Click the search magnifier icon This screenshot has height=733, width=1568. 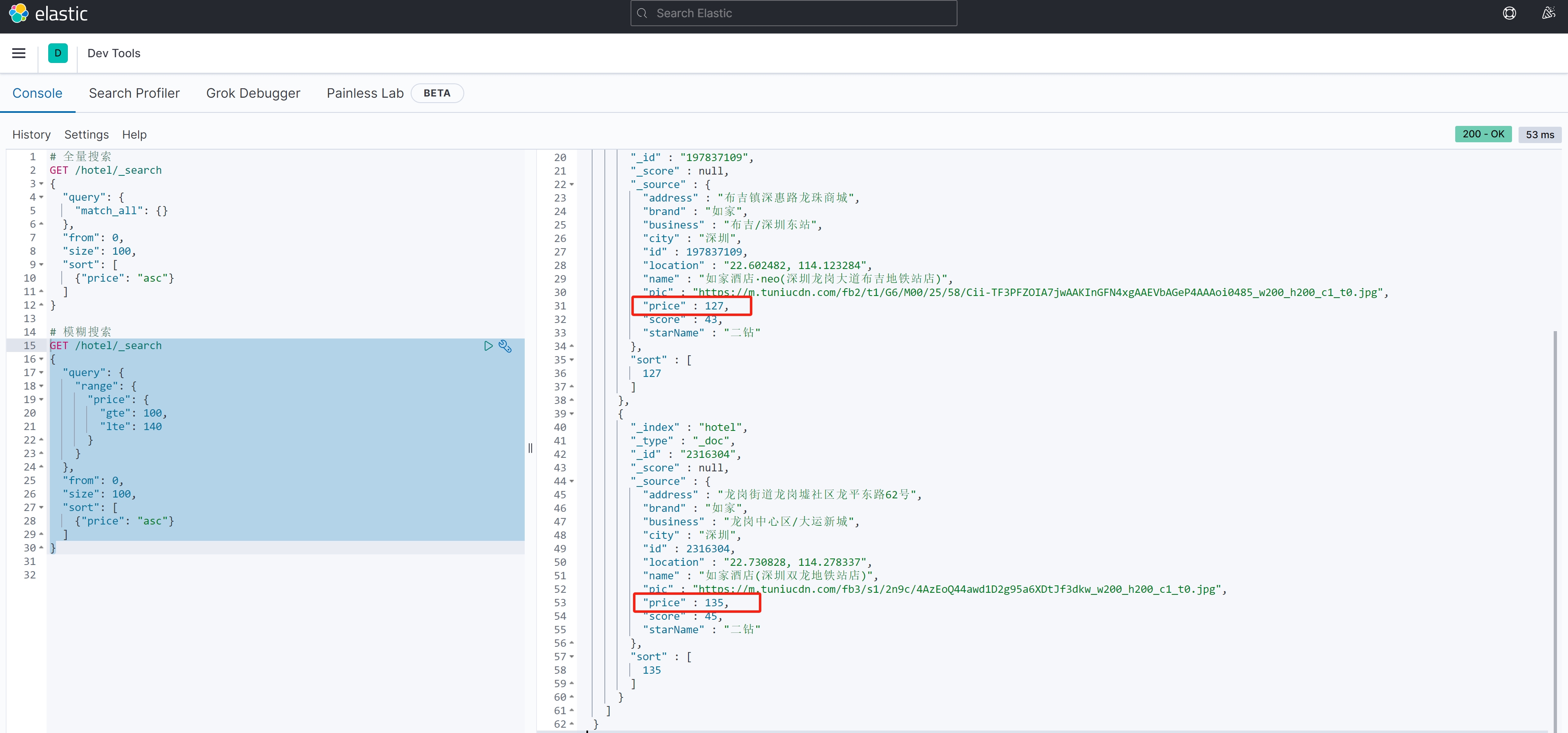point(642,13)
